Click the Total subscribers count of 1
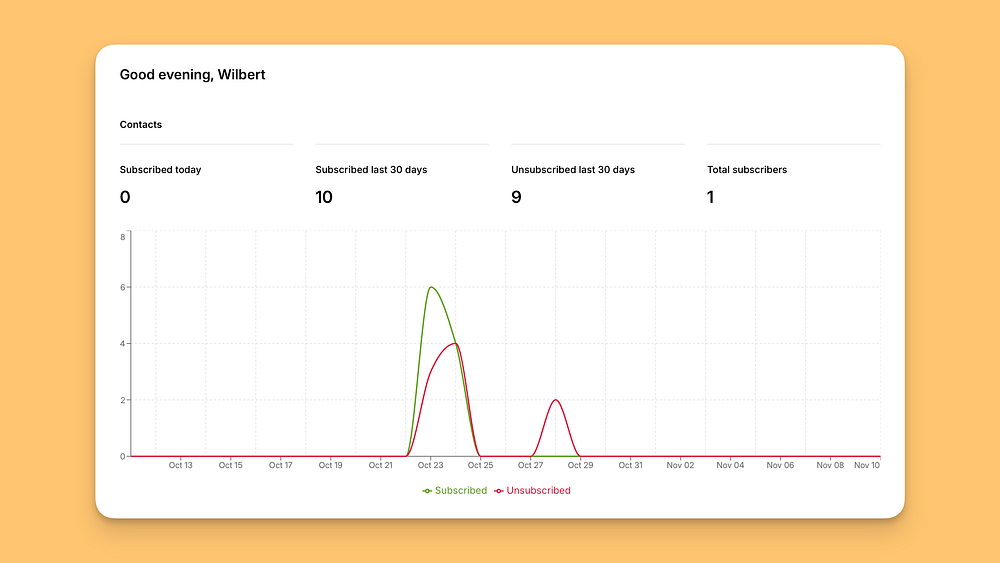The width and height of the screenshot is (1000, 563). (x=710, y=197)
